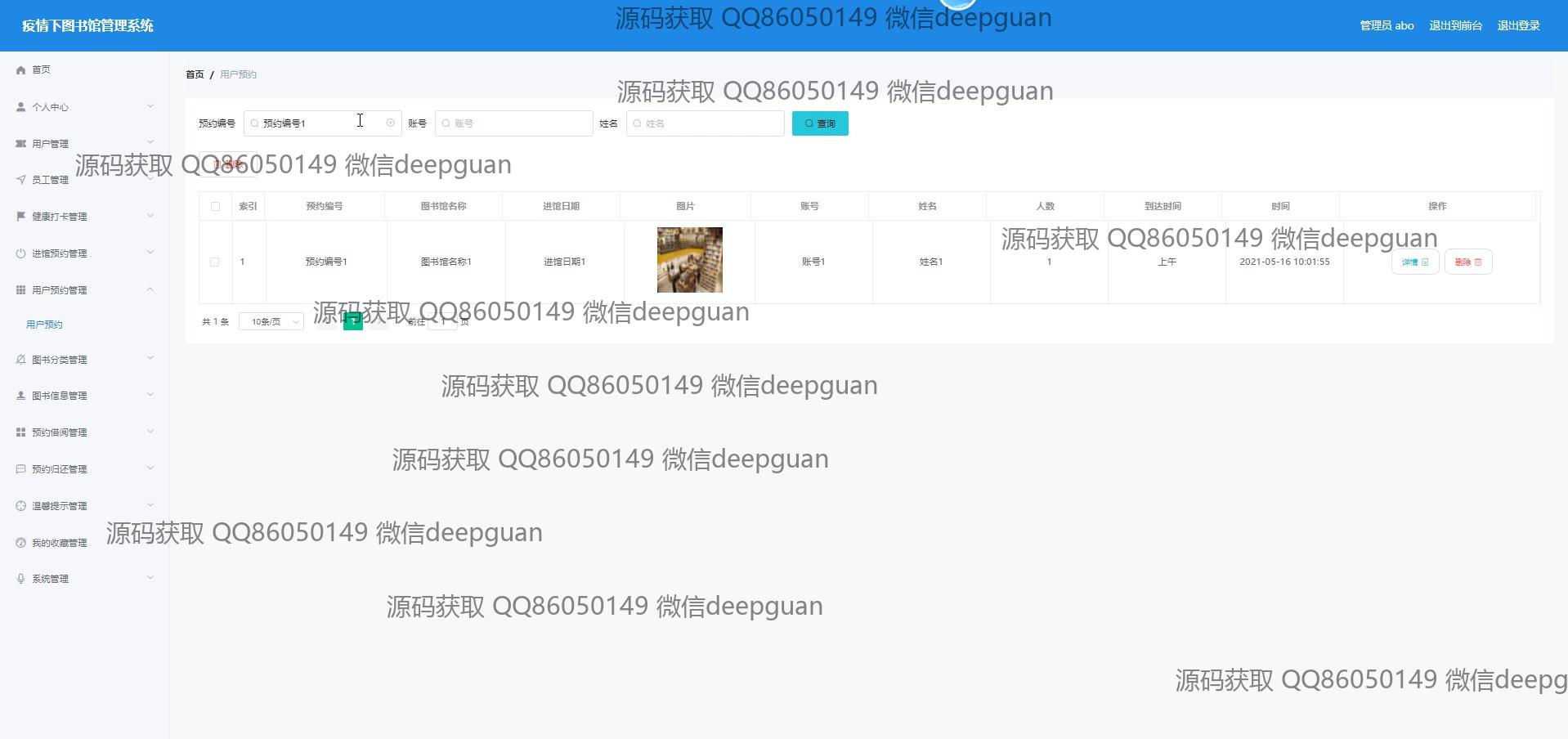Click the paper plane icon for 员工管理

(20, 180)
